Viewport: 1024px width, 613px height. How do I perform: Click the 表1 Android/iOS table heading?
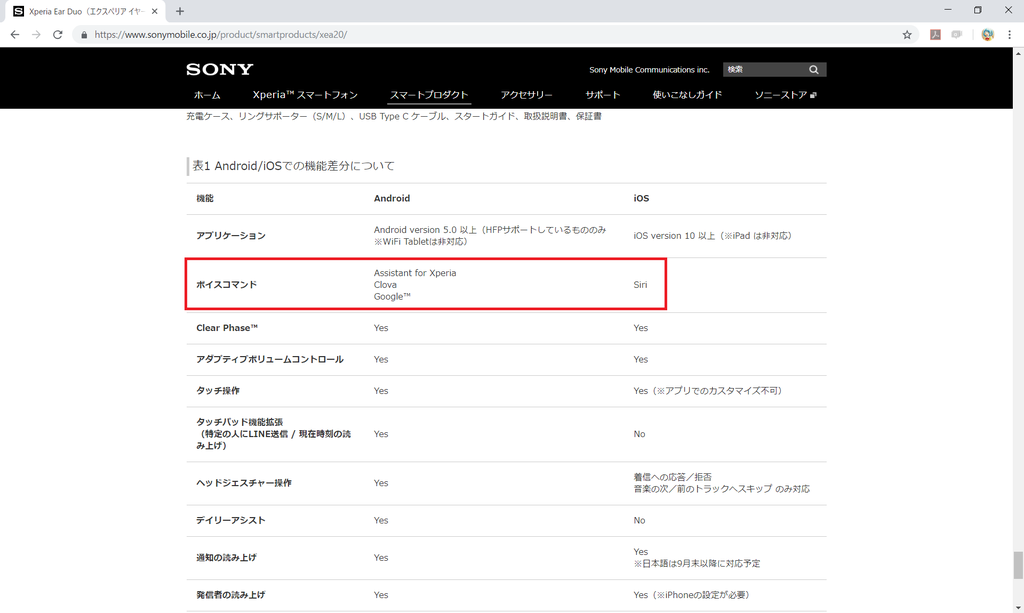click(293, 166)
